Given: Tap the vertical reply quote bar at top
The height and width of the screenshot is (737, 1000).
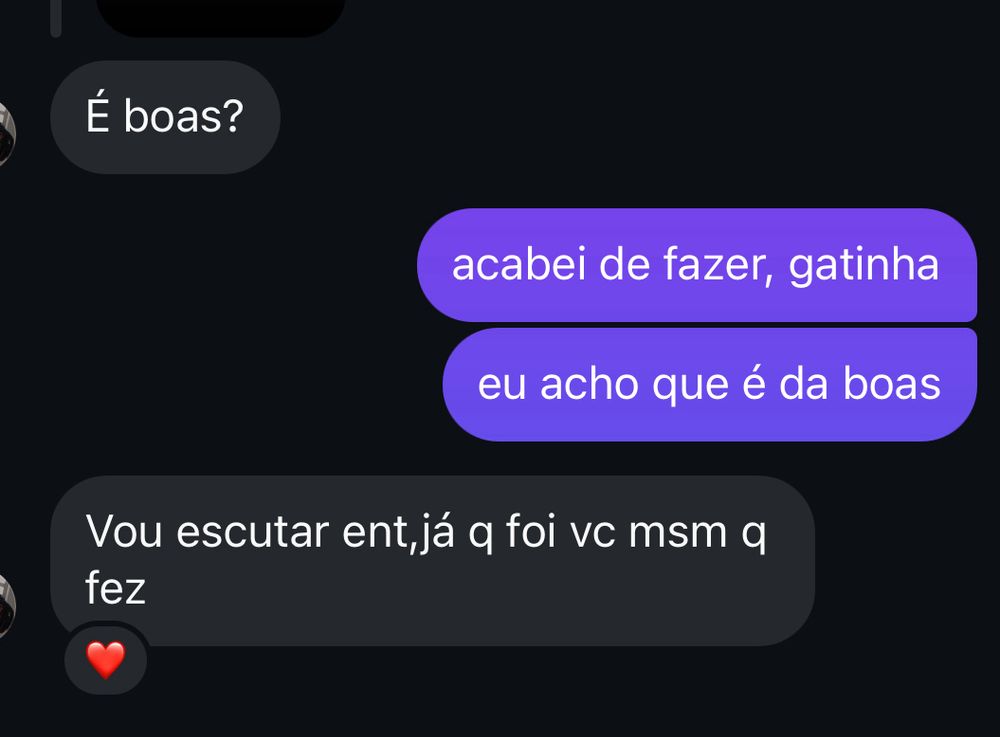Looking at the screenshot, I should pyautogui.click(x=55, y=18).
